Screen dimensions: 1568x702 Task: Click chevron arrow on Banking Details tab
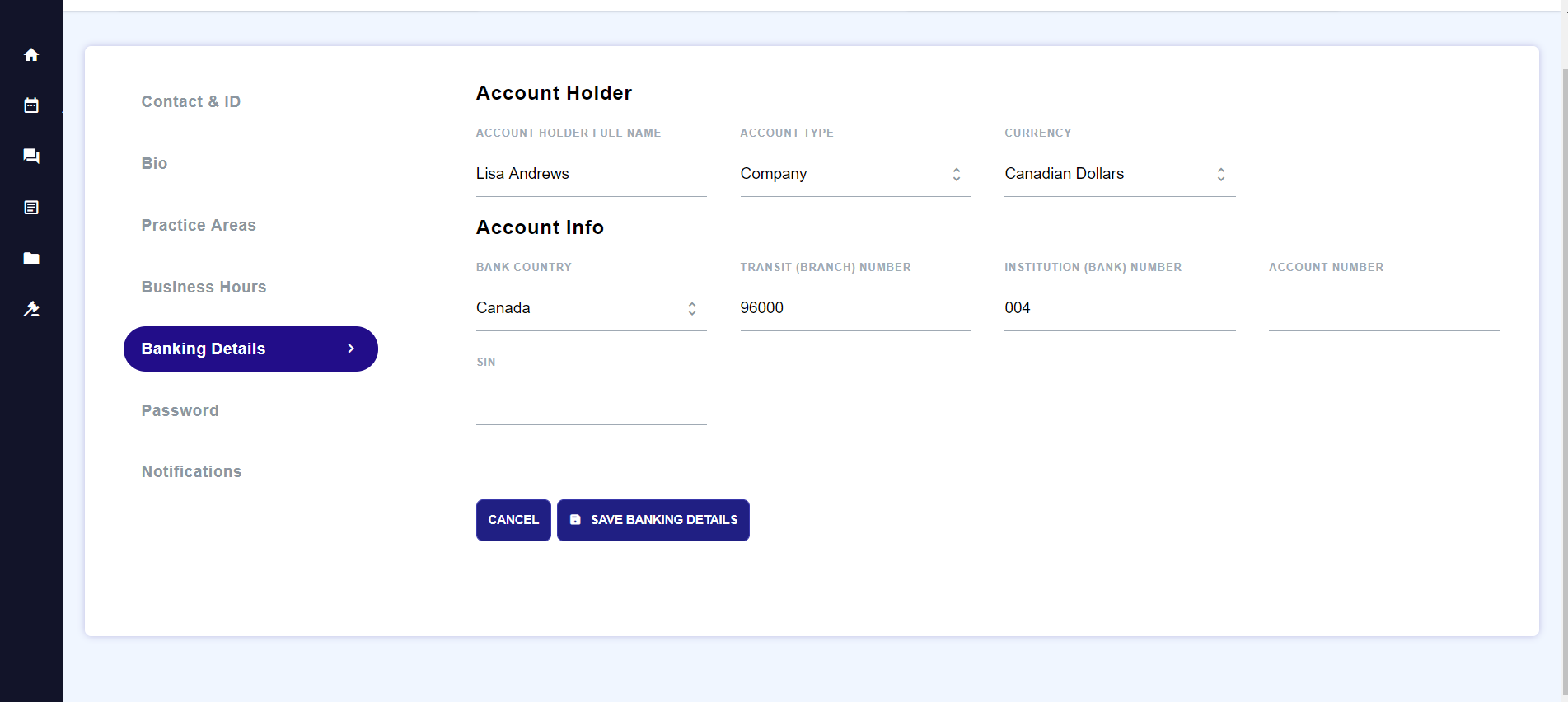351,349
